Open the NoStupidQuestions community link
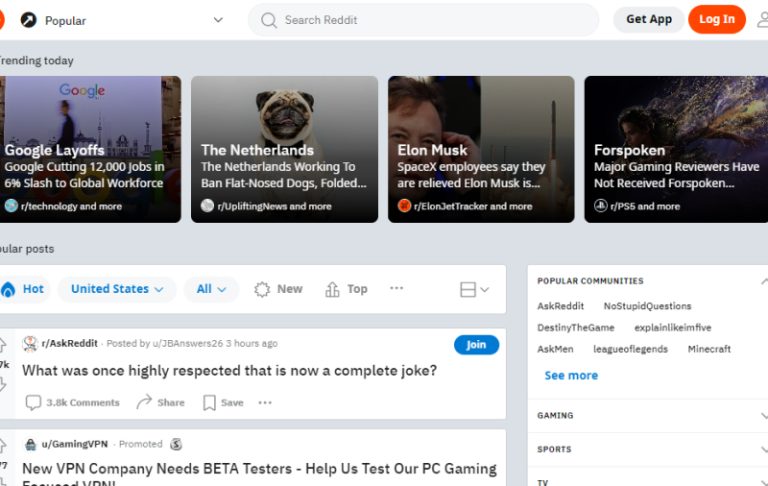This screenshot has width=768, height=486. point(647,306)
